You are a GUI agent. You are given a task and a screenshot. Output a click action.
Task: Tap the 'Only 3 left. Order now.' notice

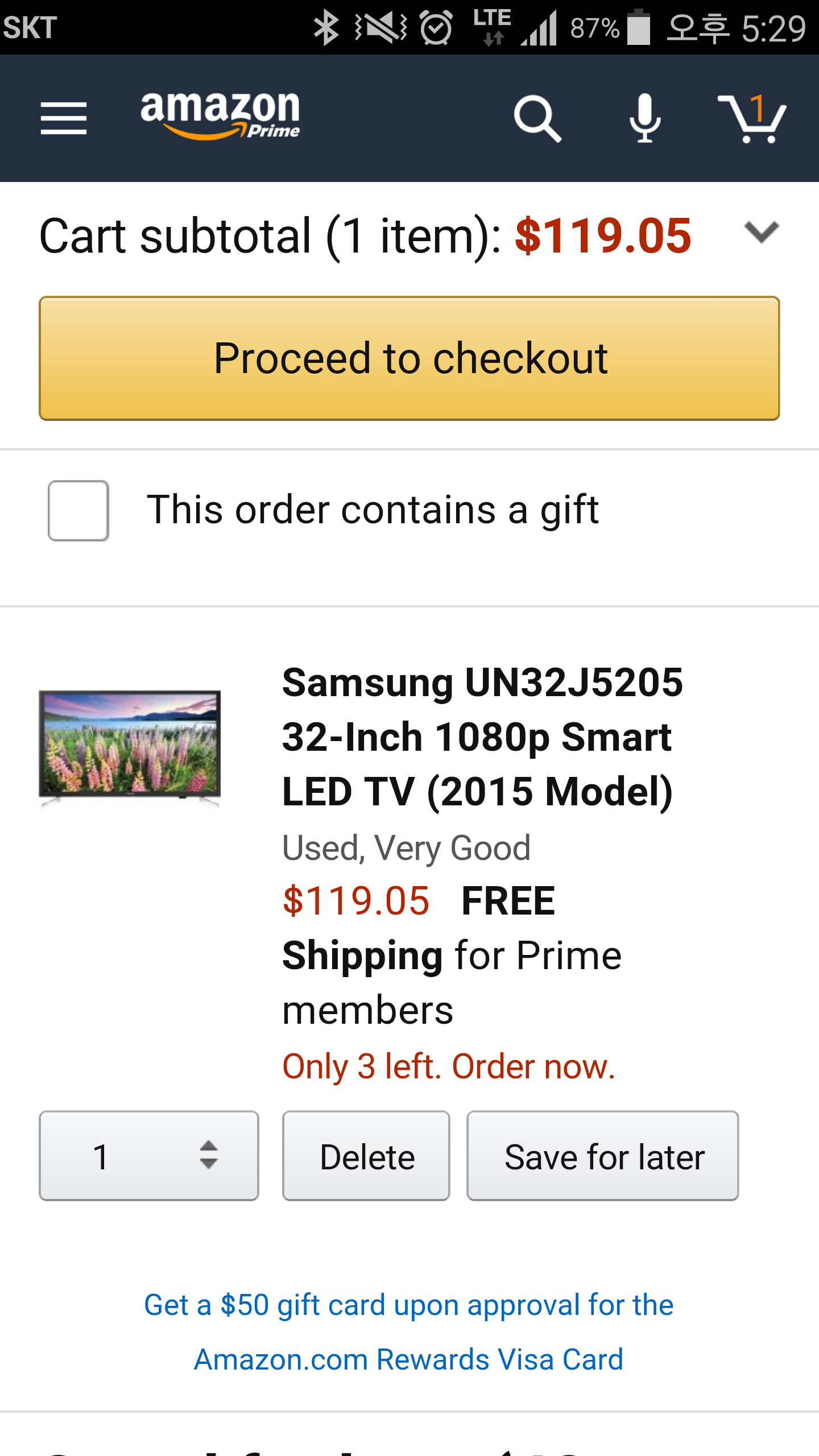pos(449,1066)
